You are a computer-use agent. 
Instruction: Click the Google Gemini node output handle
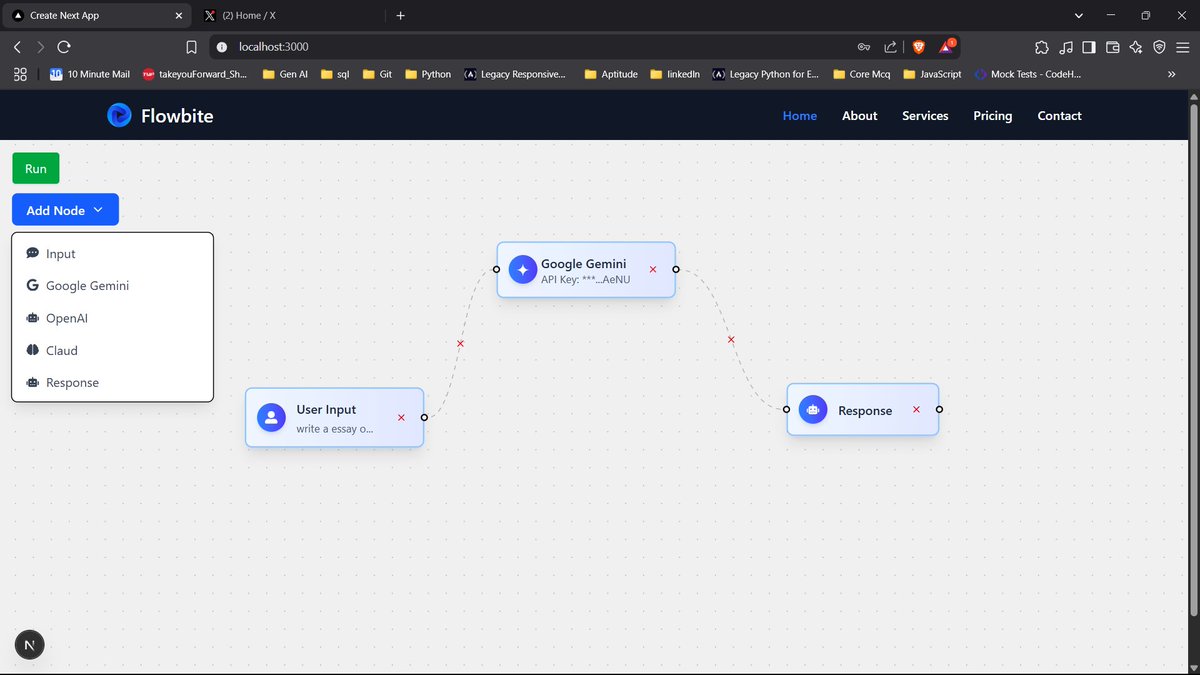(676, 269)
